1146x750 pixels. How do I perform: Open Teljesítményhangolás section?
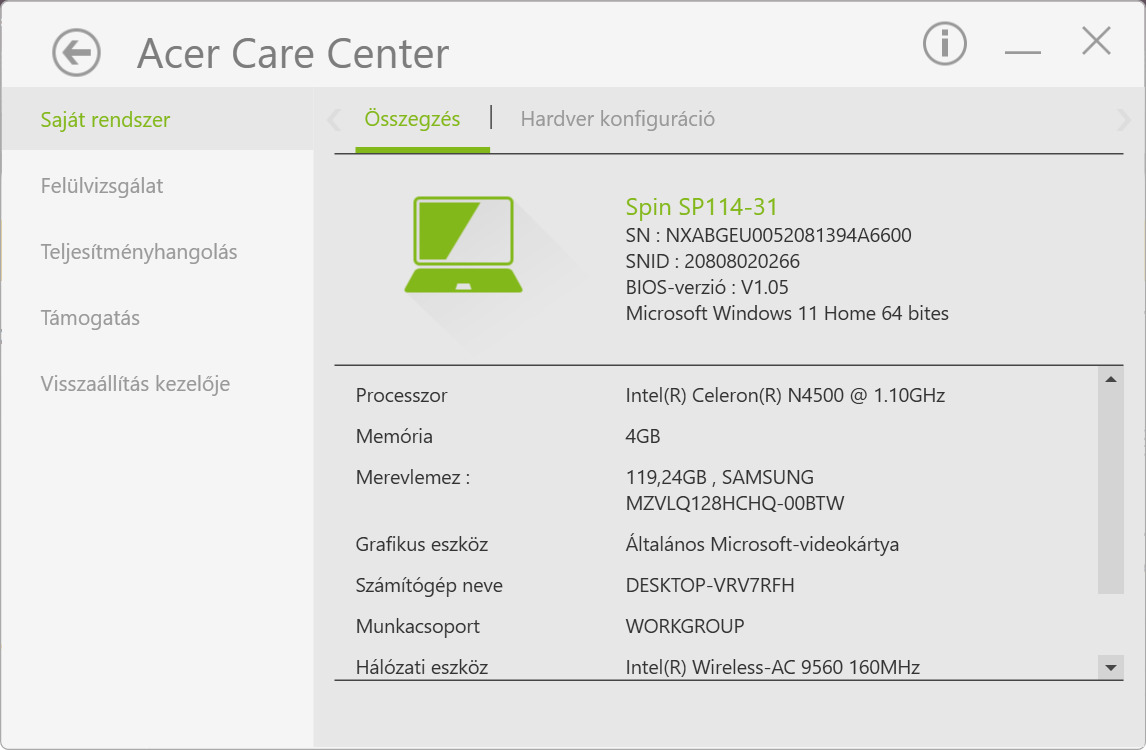click(139, 252)
